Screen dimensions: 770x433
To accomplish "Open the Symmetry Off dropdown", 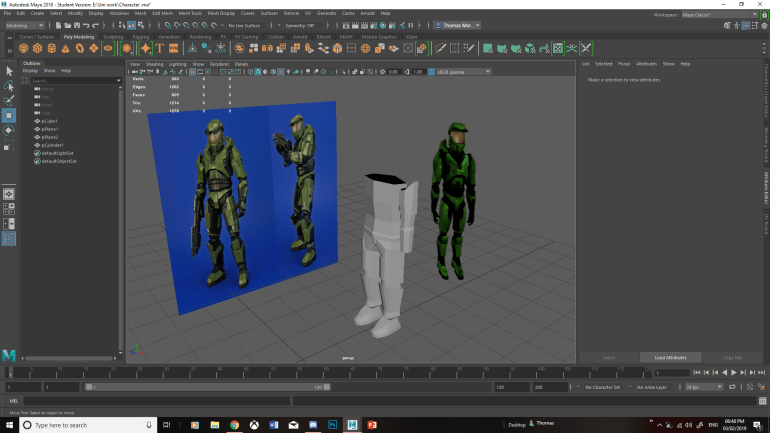I will [303, 26].
